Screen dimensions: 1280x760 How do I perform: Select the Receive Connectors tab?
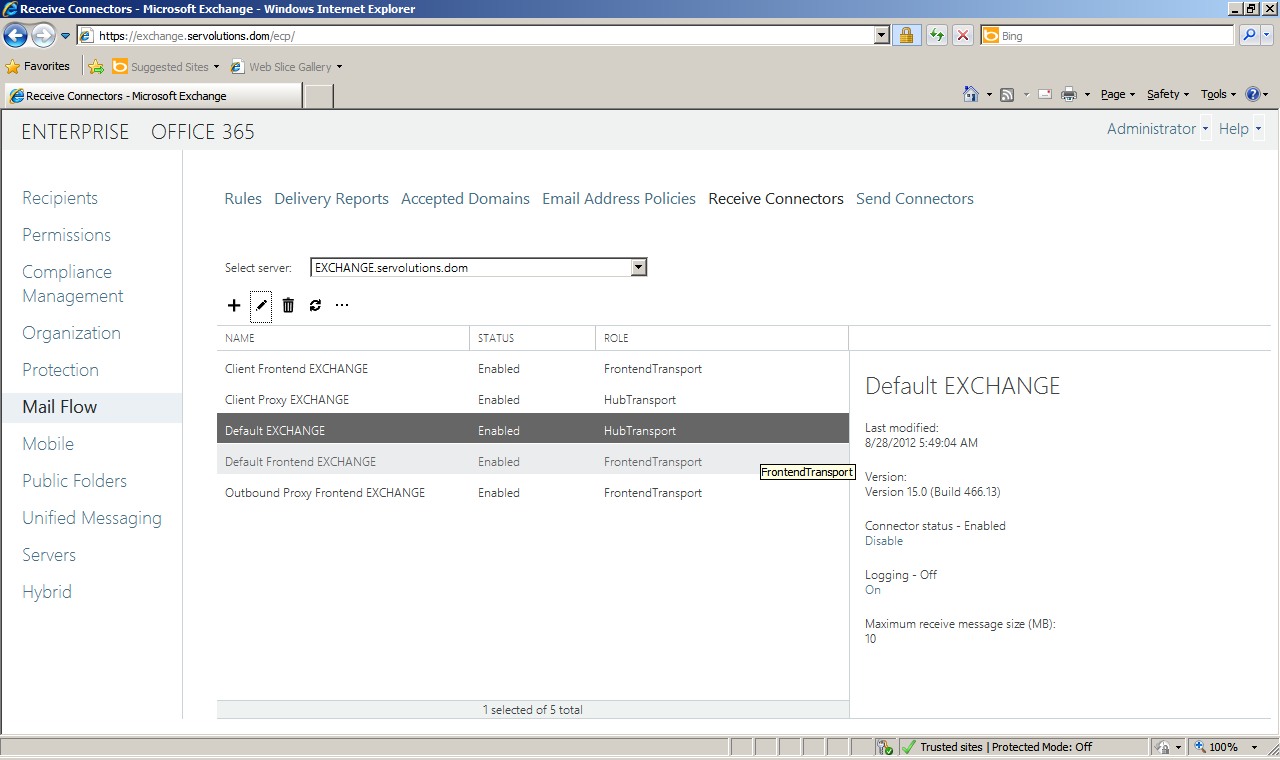pyautogui.click(x=776, y=199)
